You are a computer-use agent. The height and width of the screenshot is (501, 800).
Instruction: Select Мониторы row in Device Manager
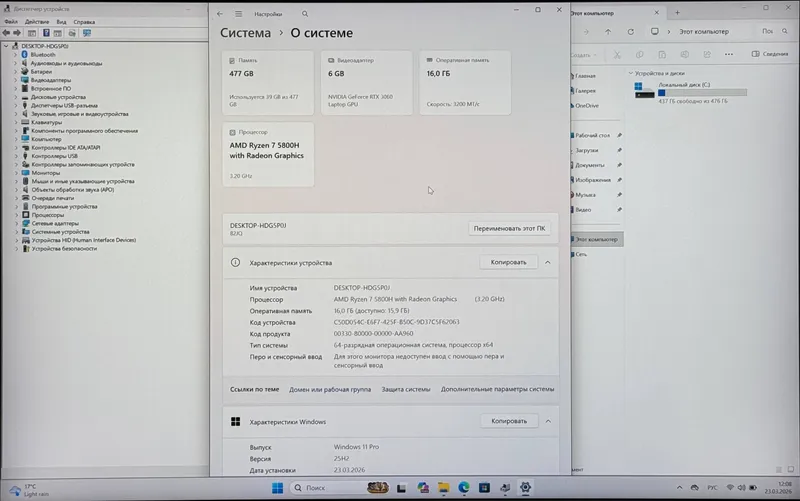46,173
